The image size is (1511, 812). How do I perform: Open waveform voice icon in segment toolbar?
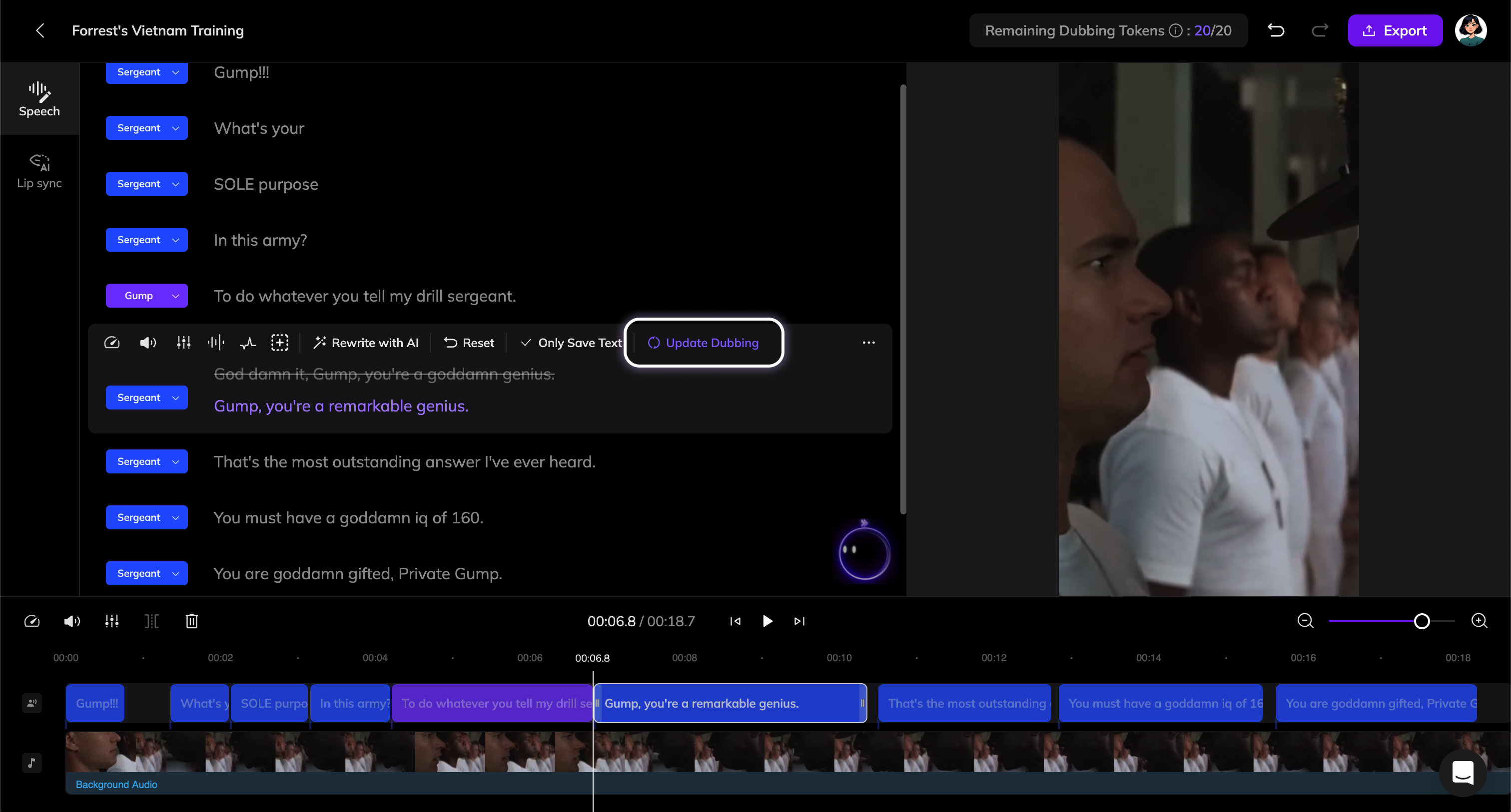(x=216, y=343)
